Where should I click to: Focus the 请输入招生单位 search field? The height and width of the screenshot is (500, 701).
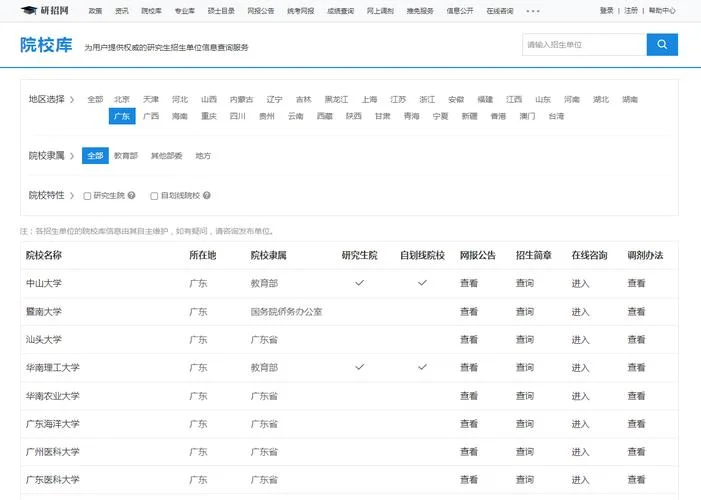pos(584,44)
